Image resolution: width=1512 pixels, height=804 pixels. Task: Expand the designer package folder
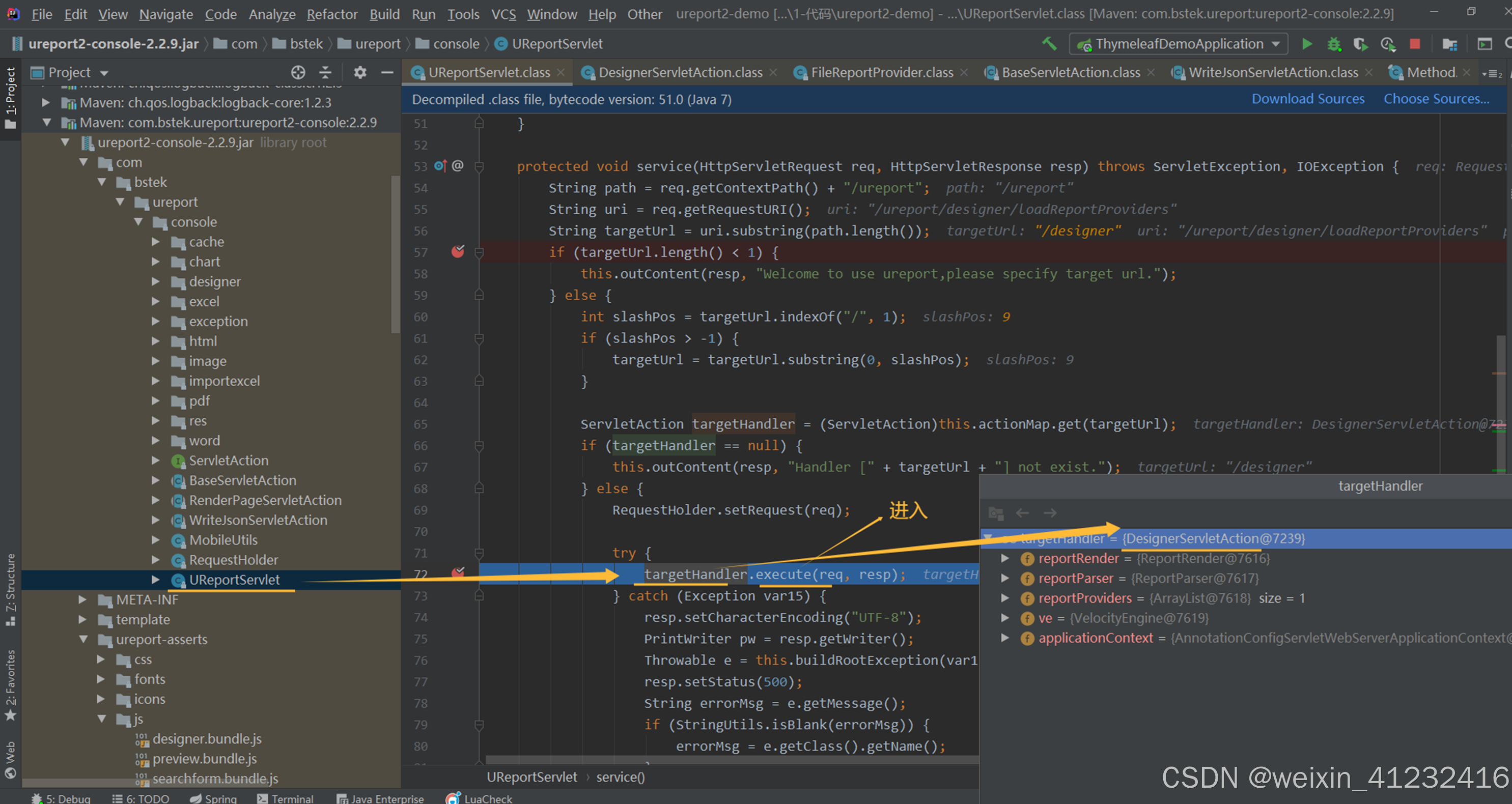coord(156,282)
